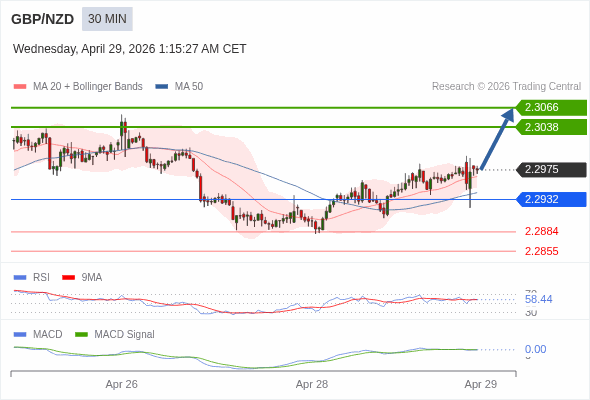Click 'Research © 2026 Trading Central' credit
Screen dimensions: 590x400
506,87
